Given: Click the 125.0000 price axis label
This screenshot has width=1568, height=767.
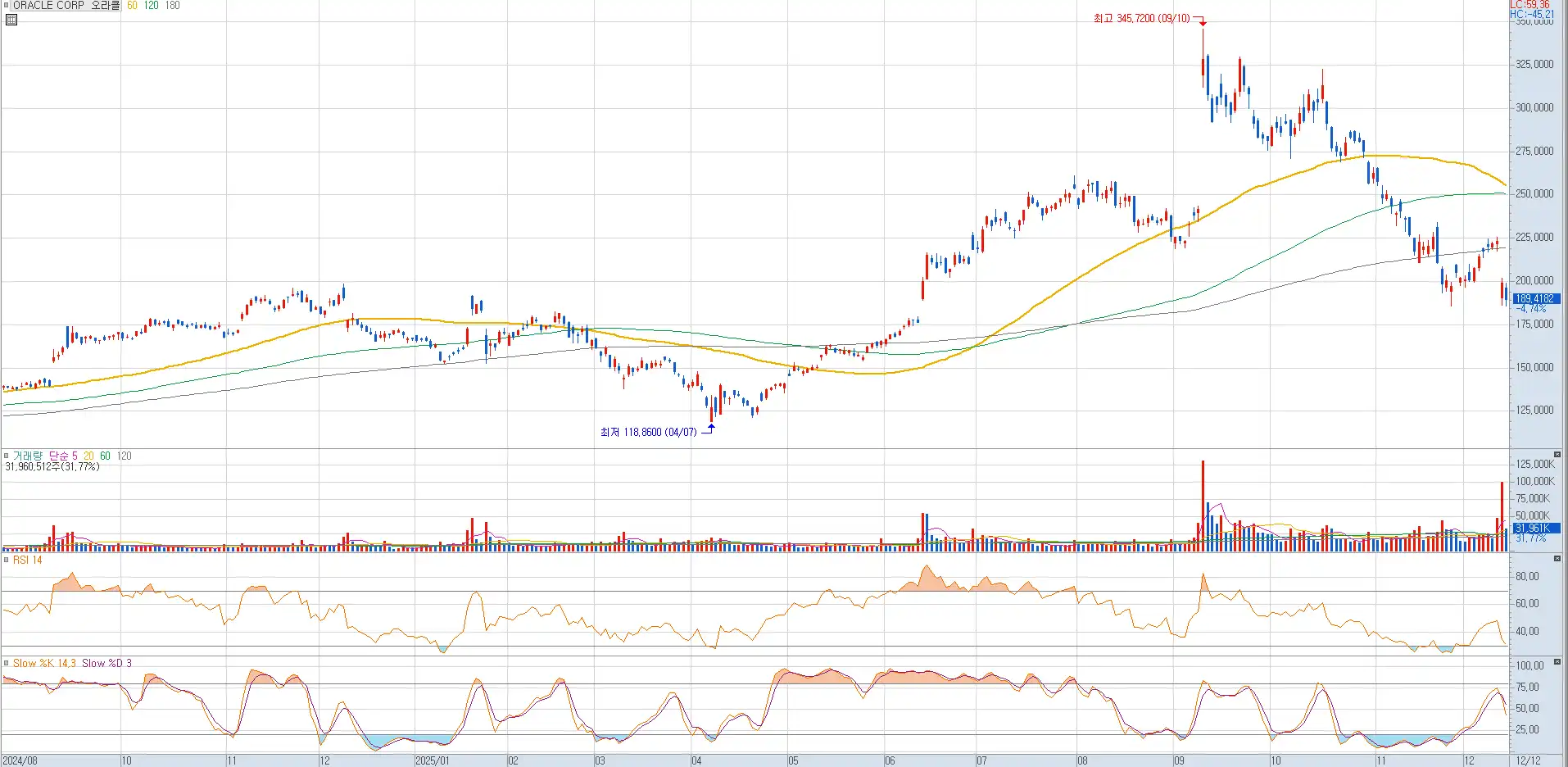Looking at the screenshot, I should click(1534, 410).
